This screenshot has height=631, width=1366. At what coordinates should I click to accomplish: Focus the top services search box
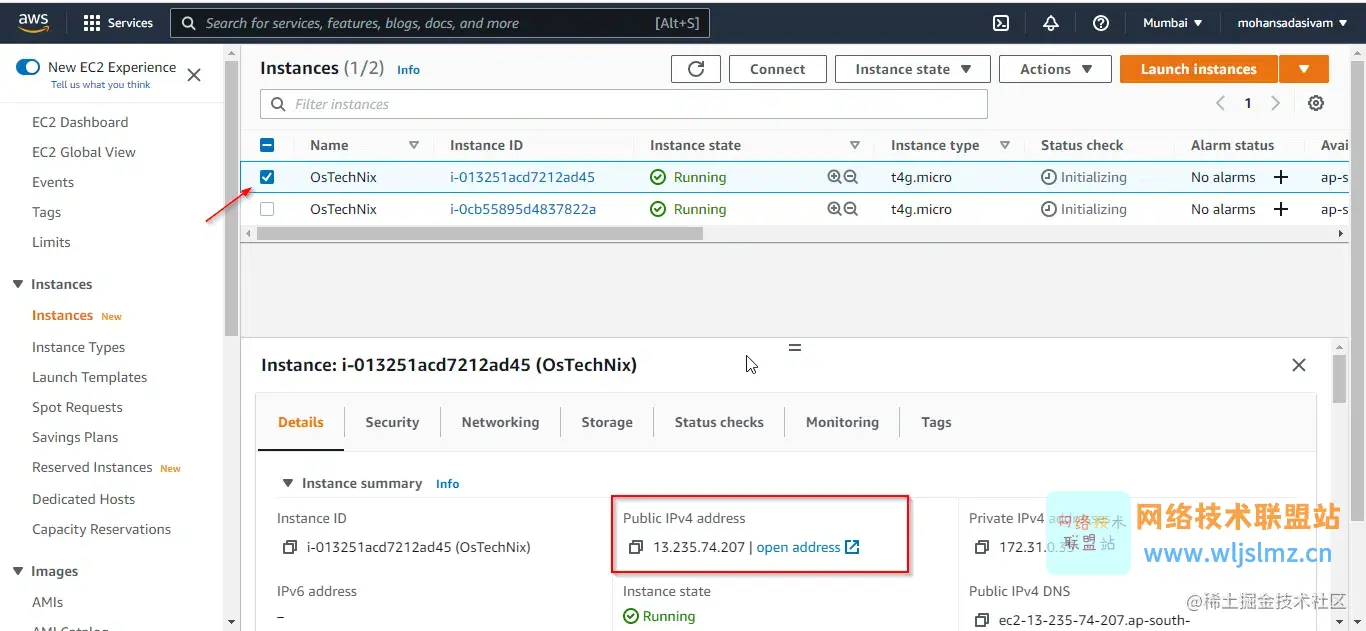(440, 23)
